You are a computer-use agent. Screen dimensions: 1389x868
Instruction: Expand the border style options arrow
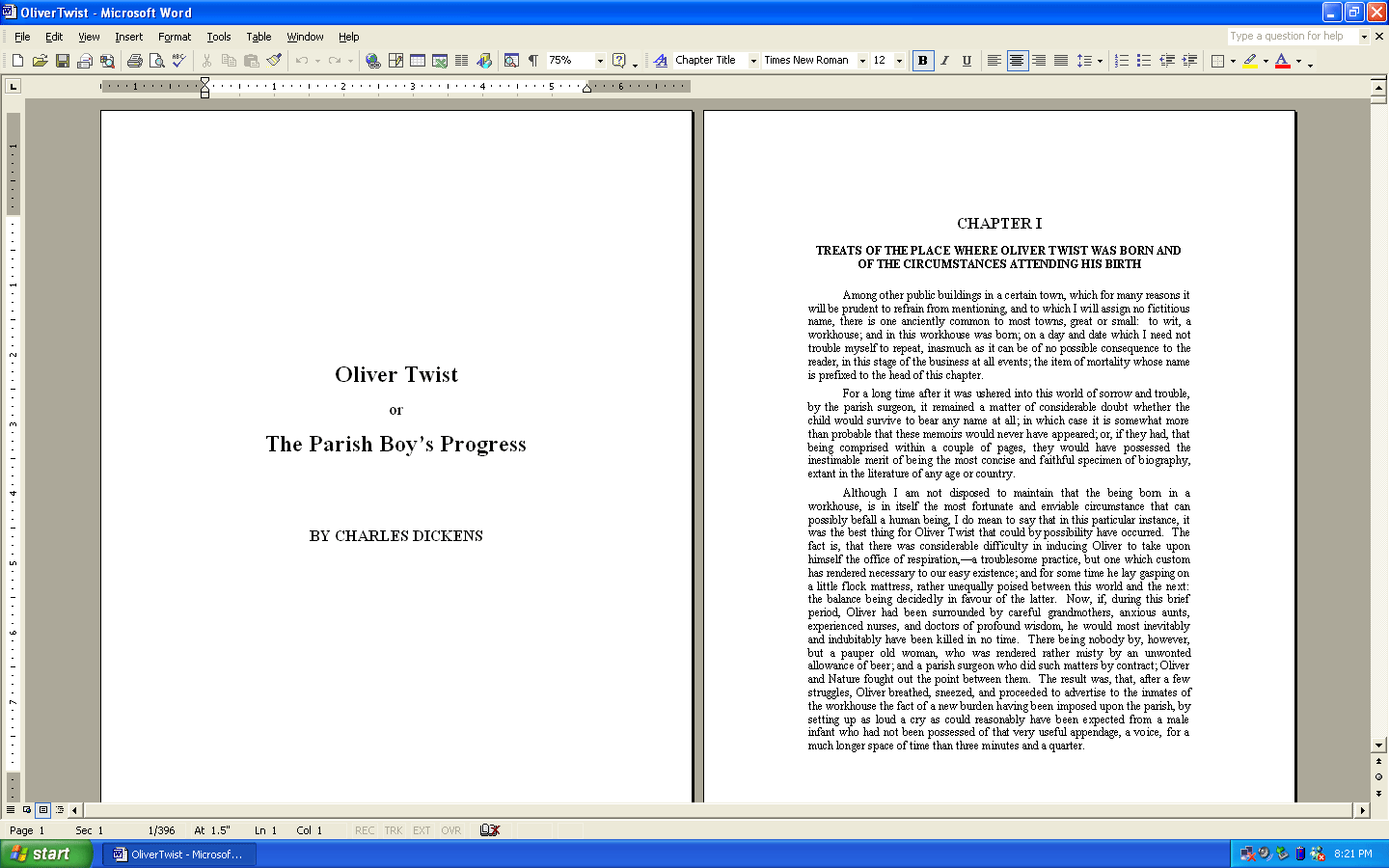coord(1233,61)
